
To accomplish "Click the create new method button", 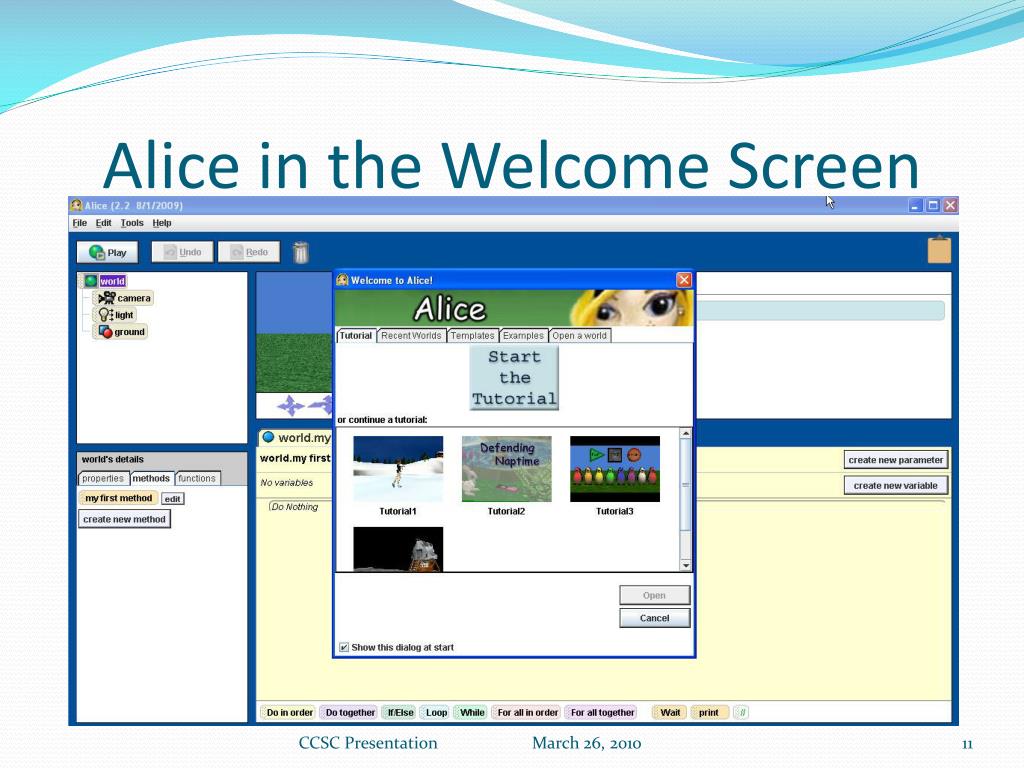I will 124,519.
